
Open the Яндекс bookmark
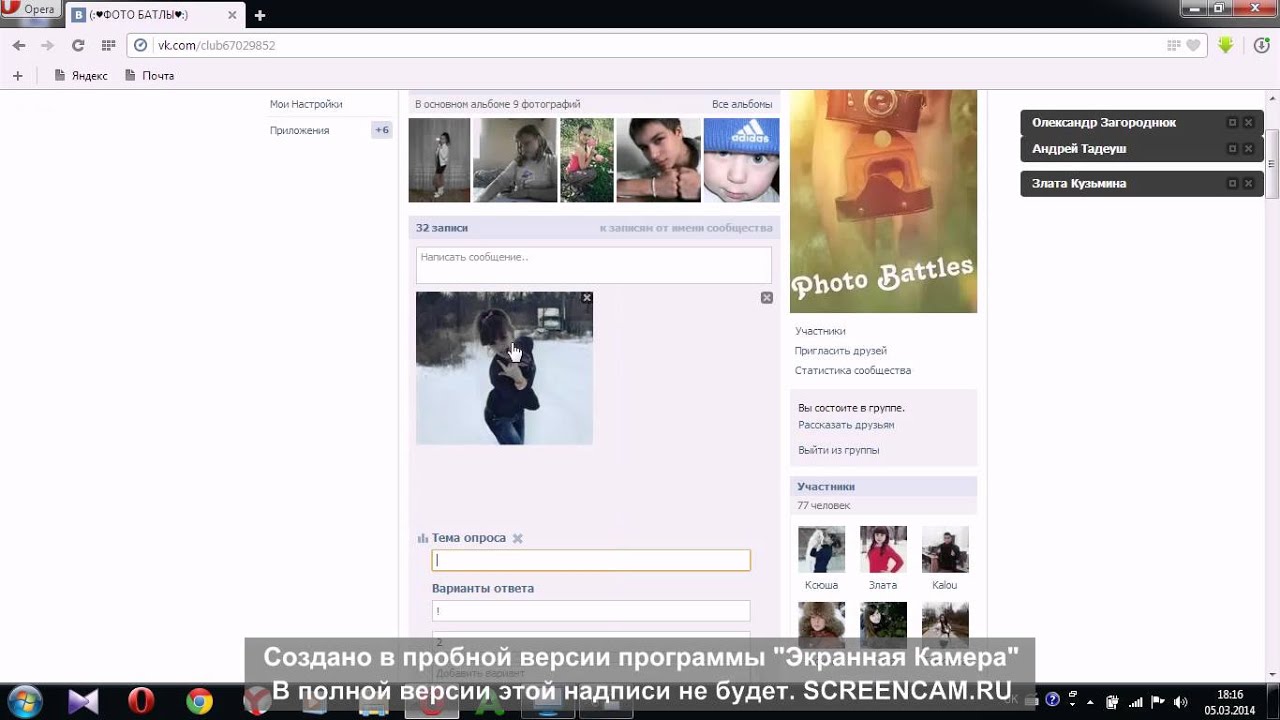point(81,75)
